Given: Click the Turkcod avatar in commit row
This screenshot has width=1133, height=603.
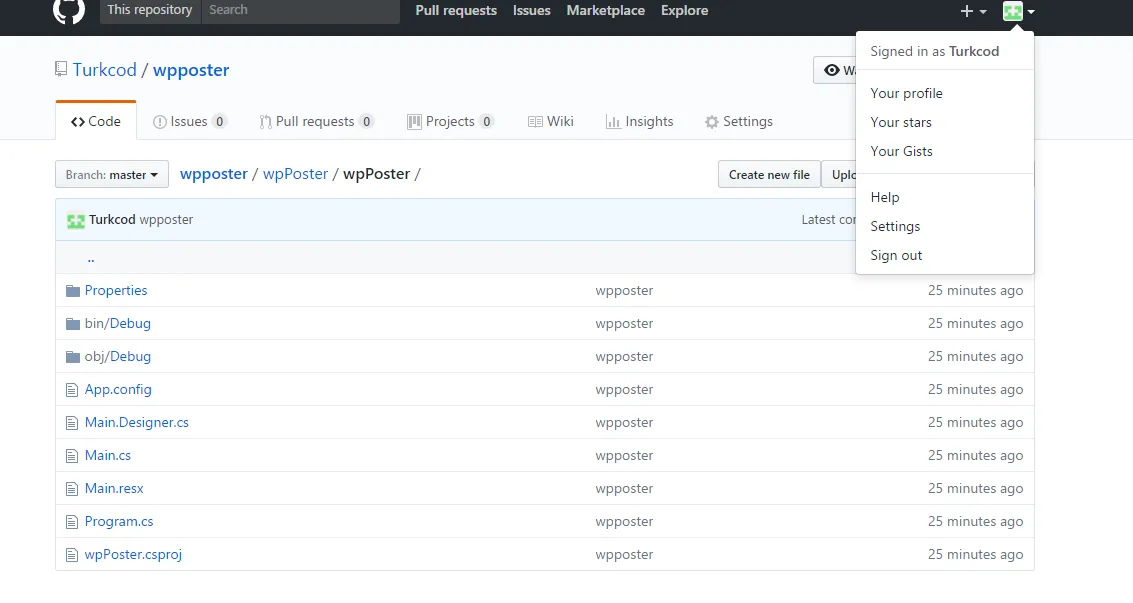Looking at the screenshot, I should point(76,220).
